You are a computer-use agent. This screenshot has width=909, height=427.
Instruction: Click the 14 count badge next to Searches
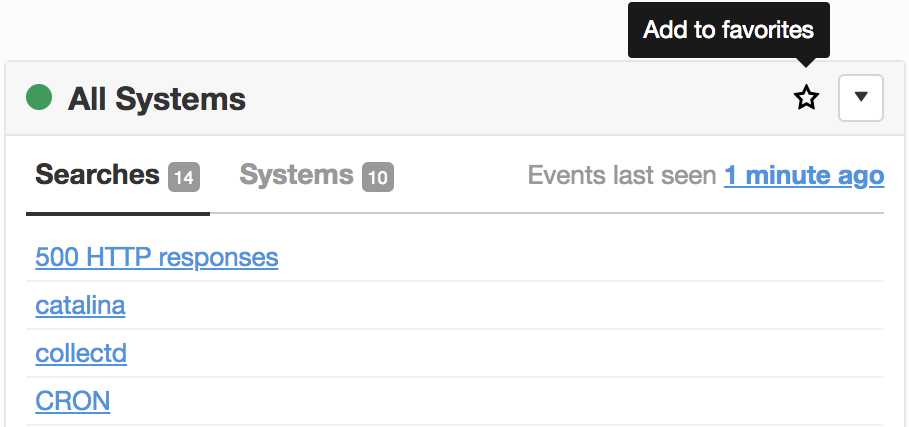point(184,177)
